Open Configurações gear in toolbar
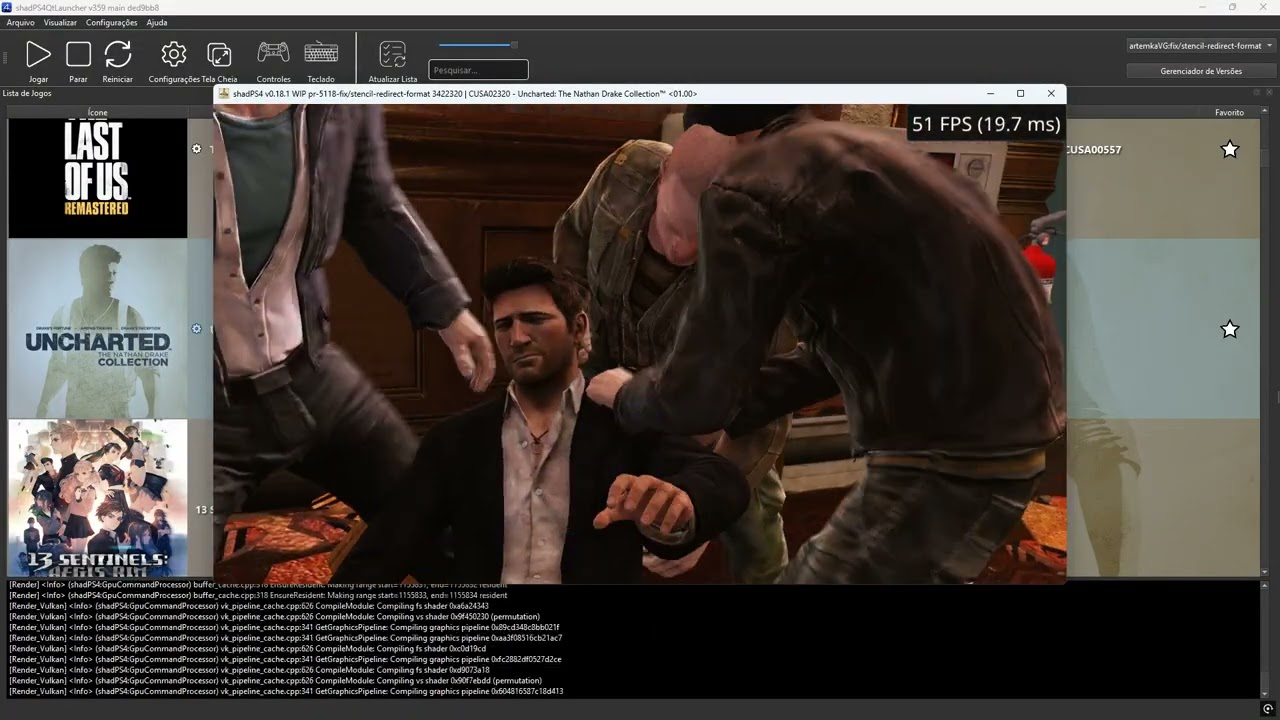The width and height of the screenshot is (1280, 720). 174,54
